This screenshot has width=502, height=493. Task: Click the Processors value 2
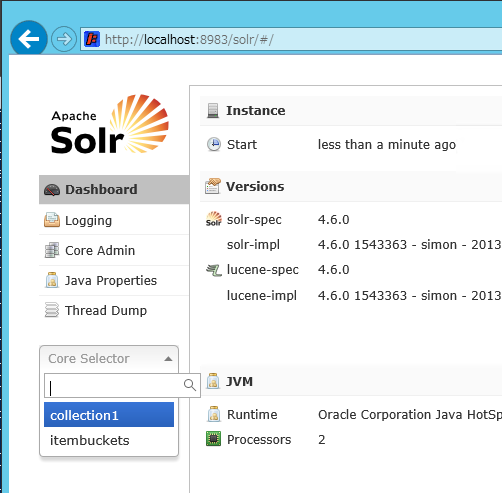coord(322,440)
